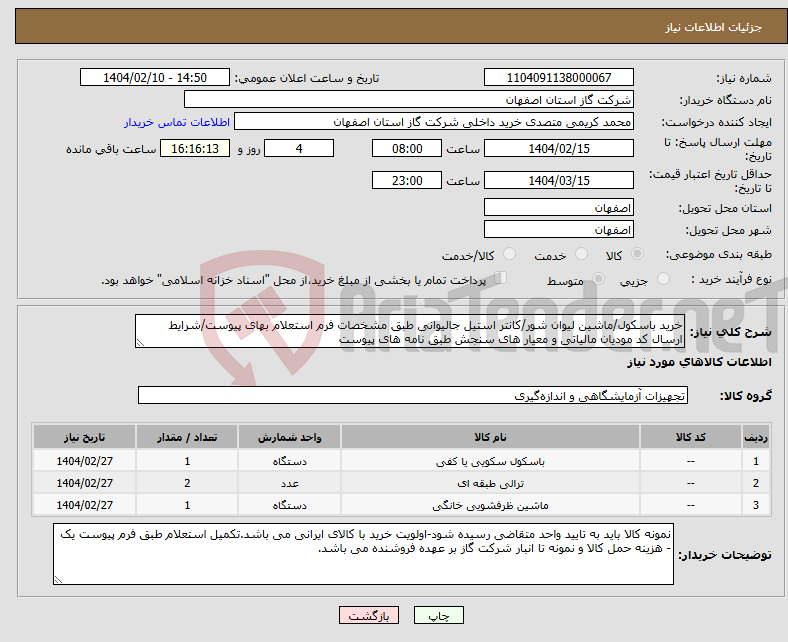Click the announcement date 1404/02/10 field

[x=155, y=77]
